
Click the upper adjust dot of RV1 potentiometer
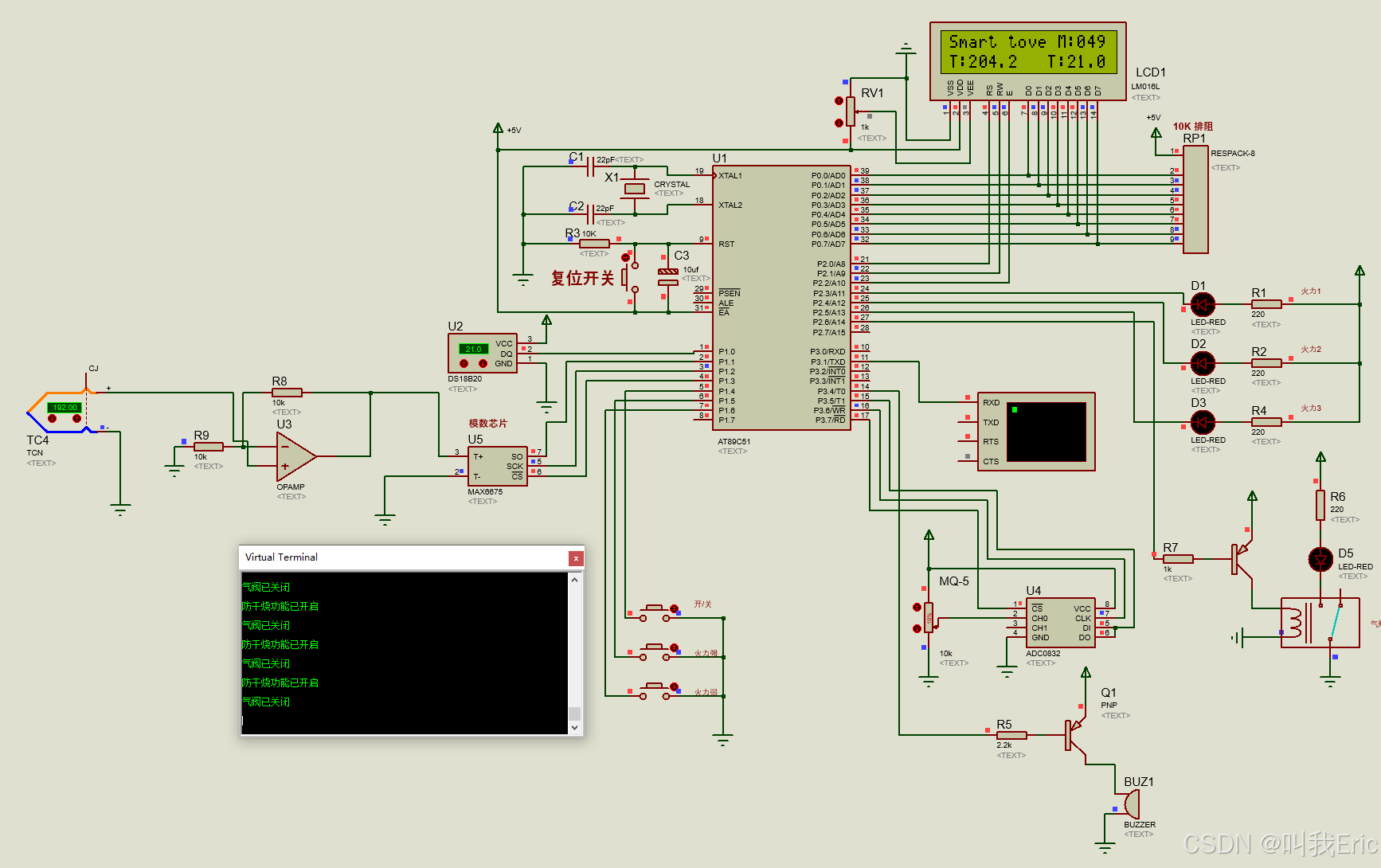click(839, 100)
